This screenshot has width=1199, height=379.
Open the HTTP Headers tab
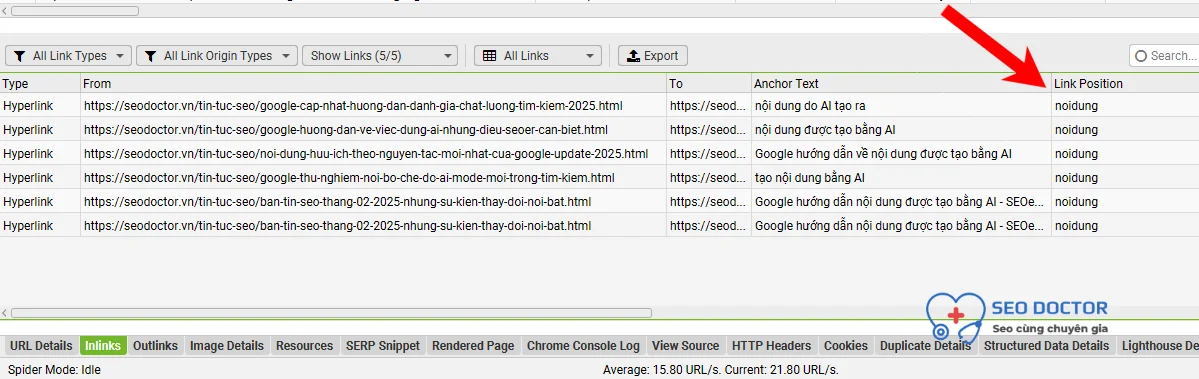(x=772, y=346)
